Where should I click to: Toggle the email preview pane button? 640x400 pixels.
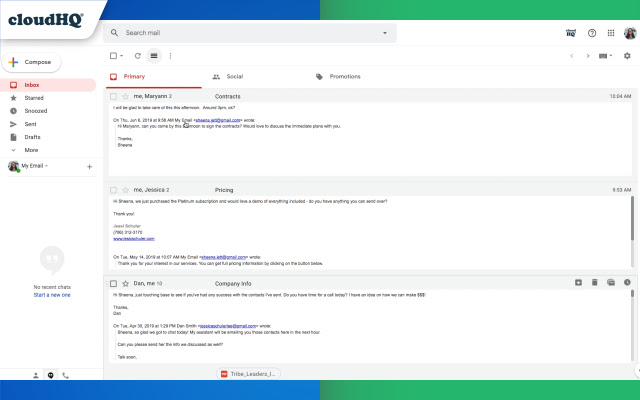coord(153,56)
